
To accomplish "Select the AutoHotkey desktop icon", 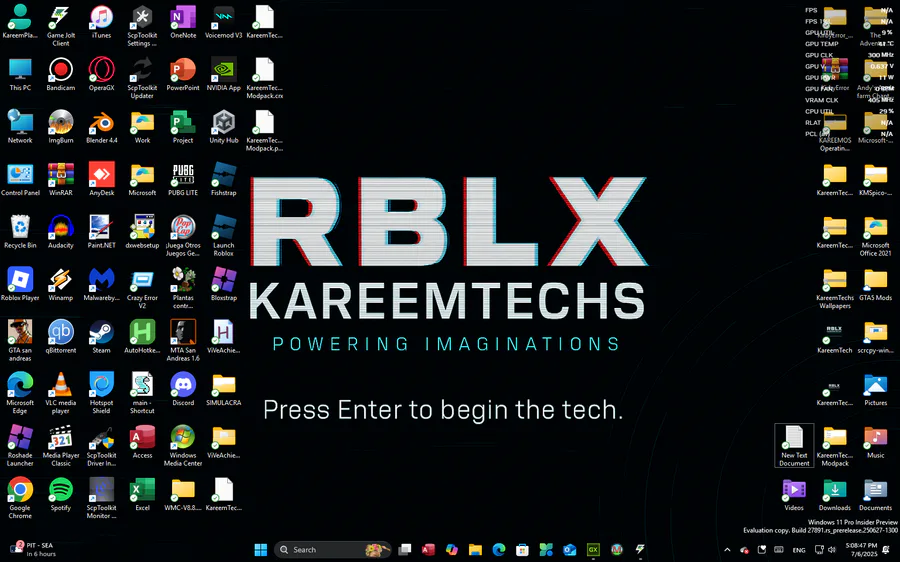I will coord(142,337).
